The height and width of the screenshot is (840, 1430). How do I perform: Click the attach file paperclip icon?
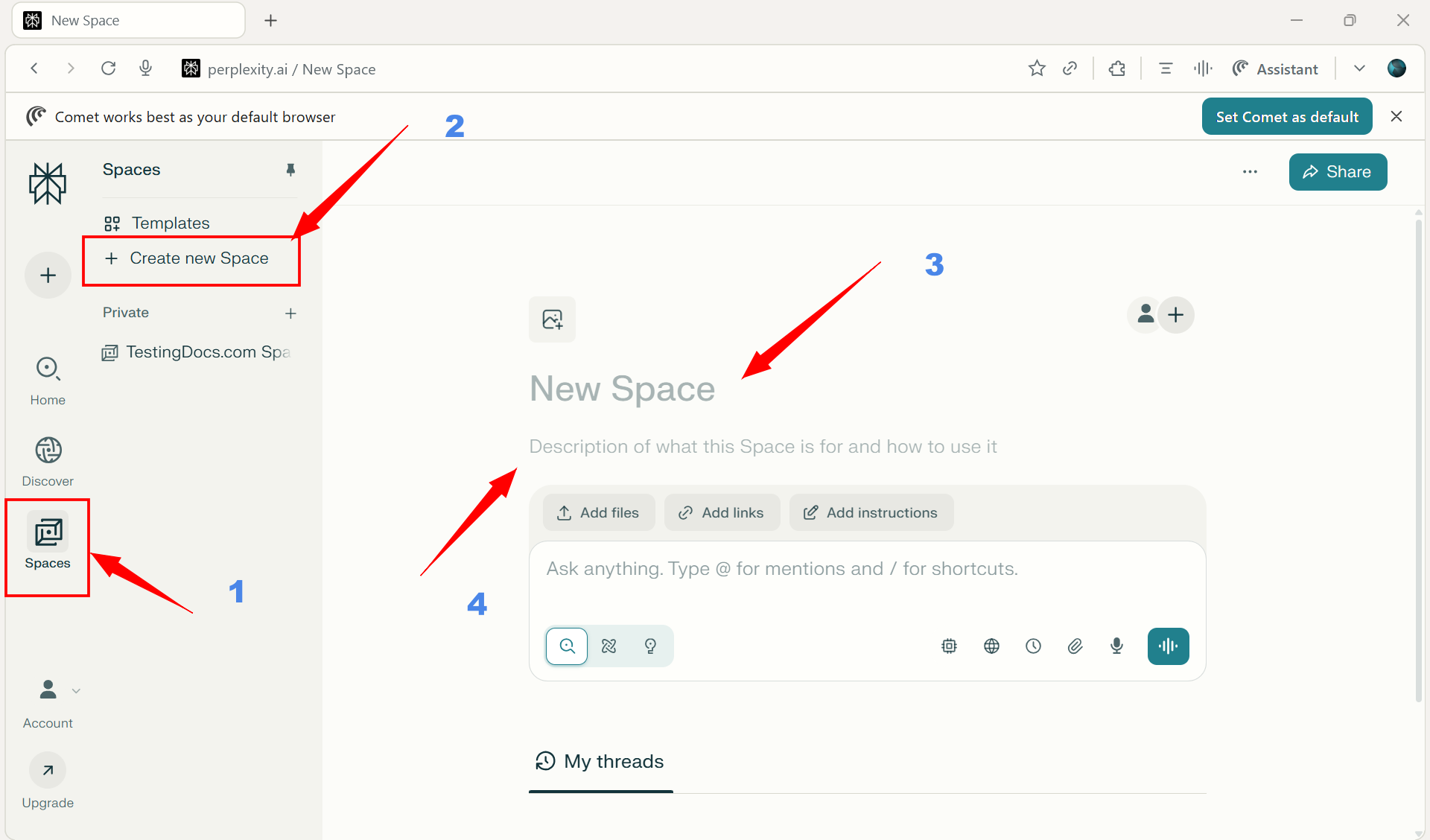(x=1075, y=646)
